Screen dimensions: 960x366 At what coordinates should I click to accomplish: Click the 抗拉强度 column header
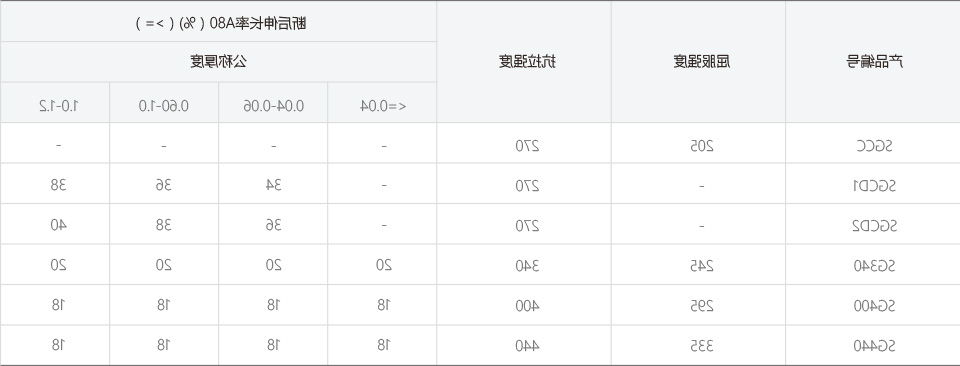(523, 62)
